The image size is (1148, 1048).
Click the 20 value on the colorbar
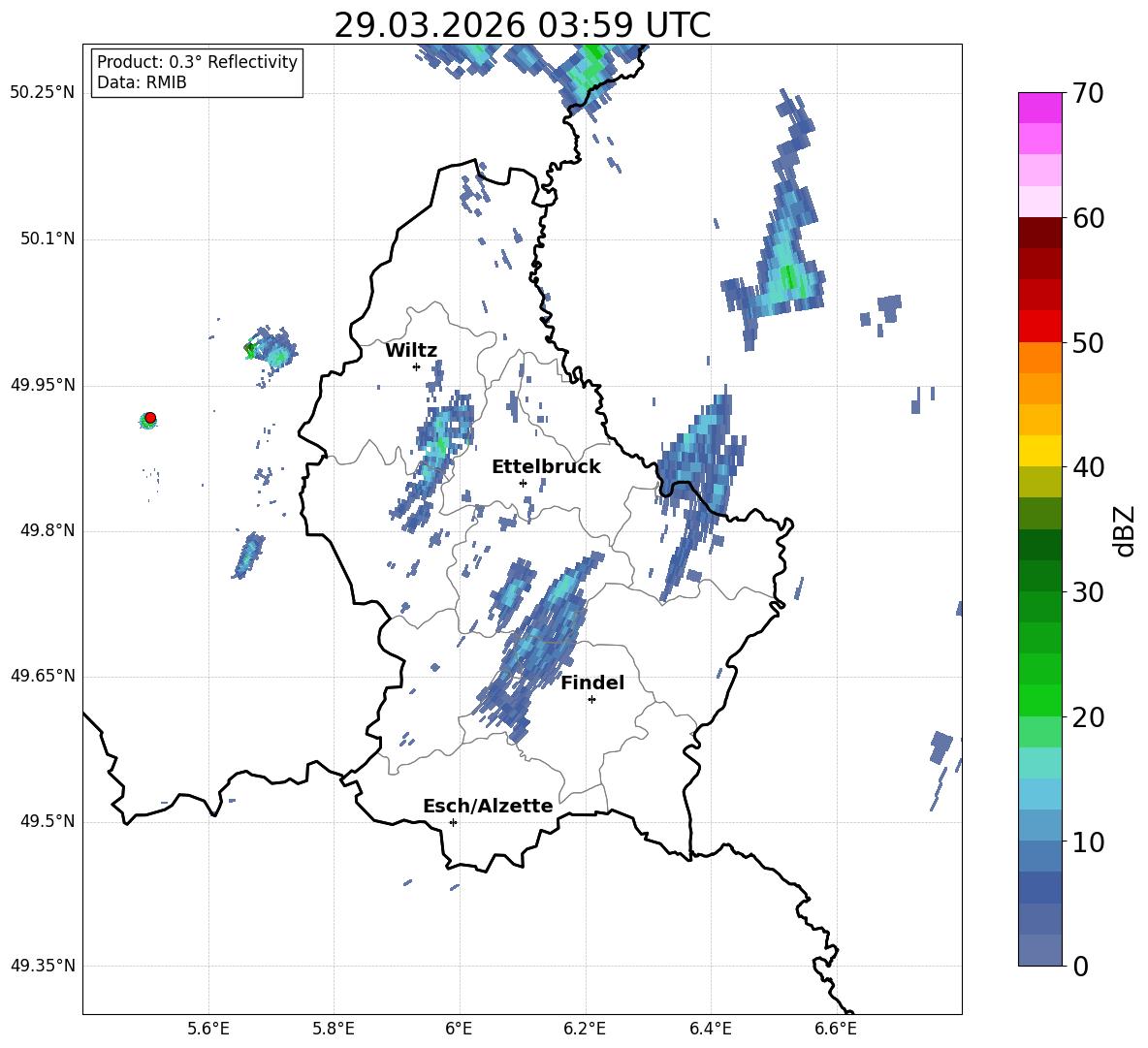tap(1088, 717)
